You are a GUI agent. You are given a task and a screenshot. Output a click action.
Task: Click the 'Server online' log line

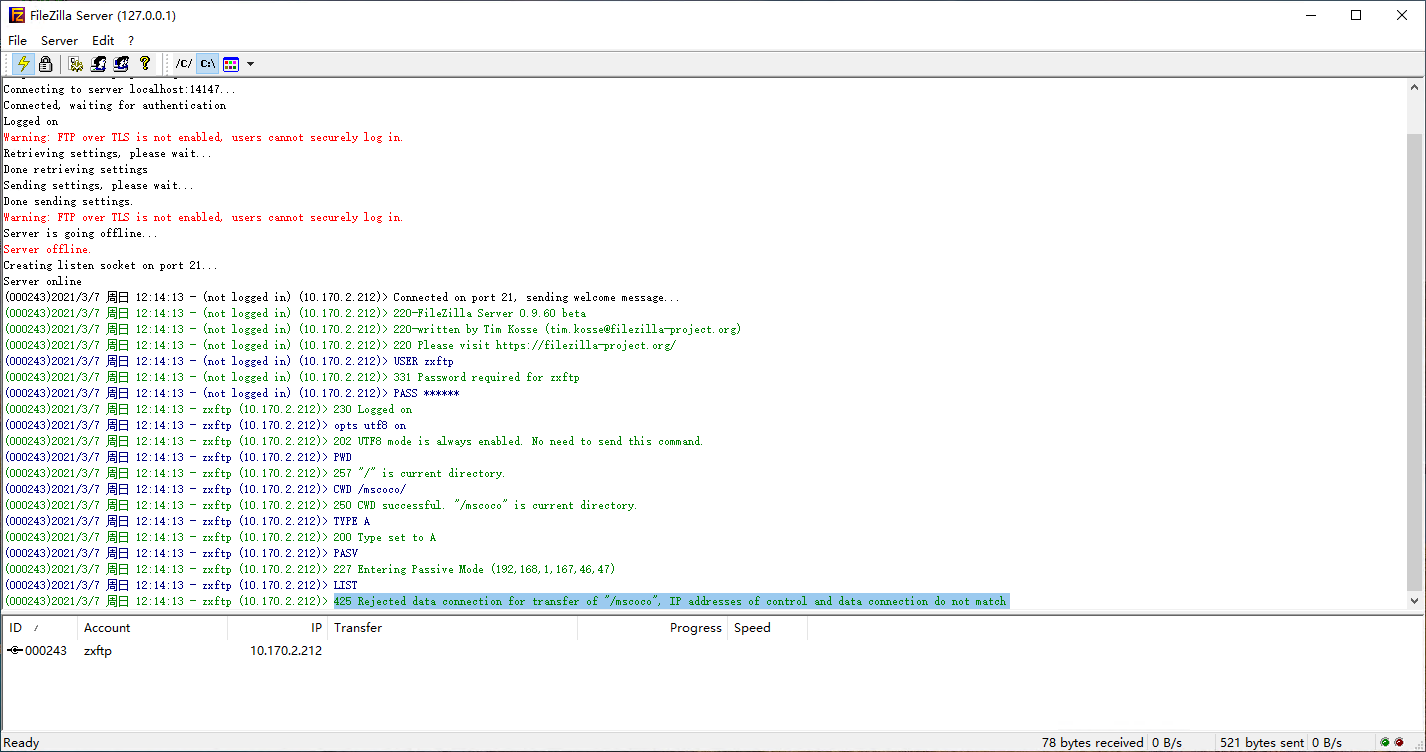(x=43, y=281)
